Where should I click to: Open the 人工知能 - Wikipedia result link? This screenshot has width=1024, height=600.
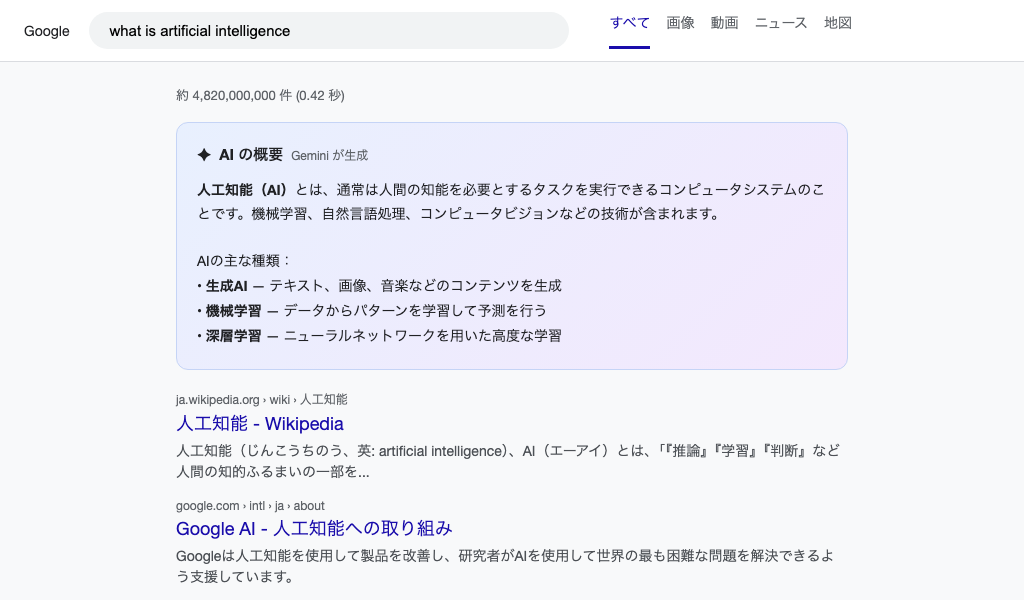[x=260, y=424]
